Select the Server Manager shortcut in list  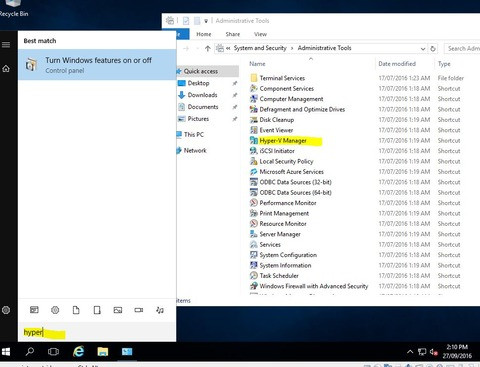[280, 234]
